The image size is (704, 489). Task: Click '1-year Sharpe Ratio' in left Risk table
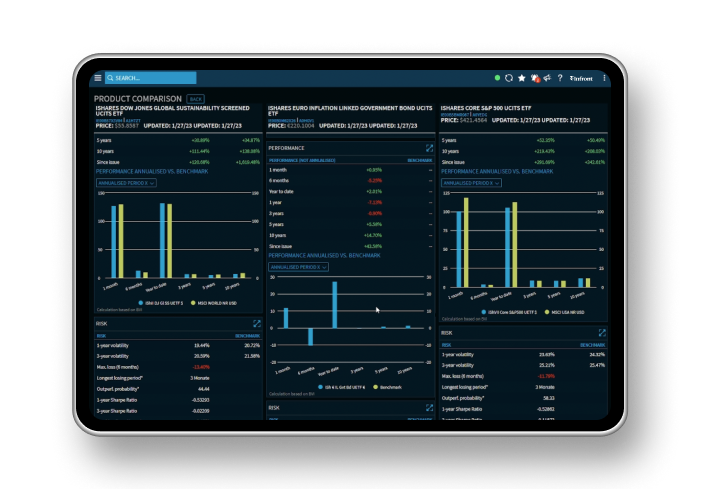117,400
